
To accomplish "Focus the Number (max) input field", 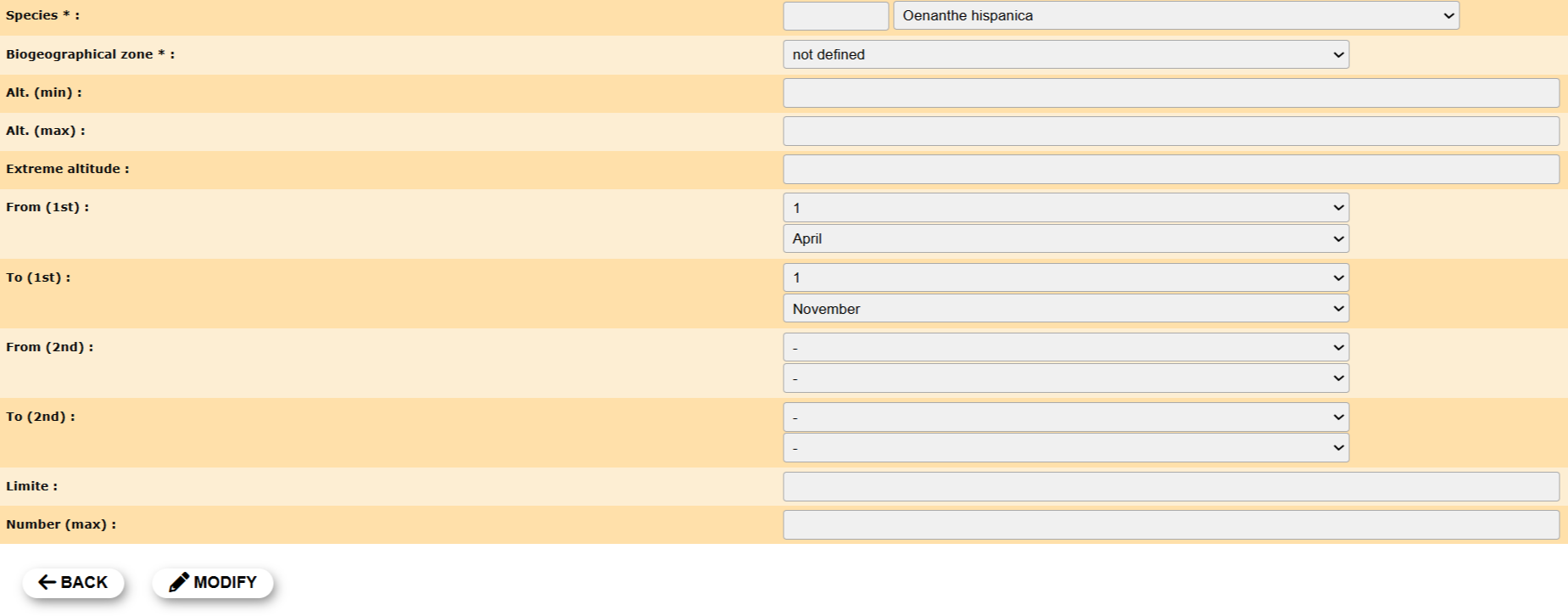I will [x=1170, y=524].
